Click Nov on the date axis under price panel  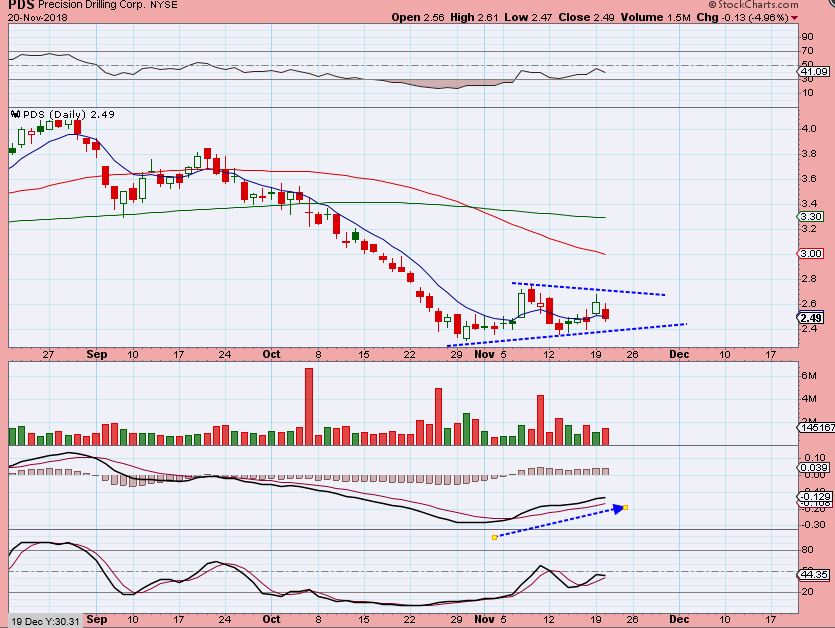coord(484,354)
